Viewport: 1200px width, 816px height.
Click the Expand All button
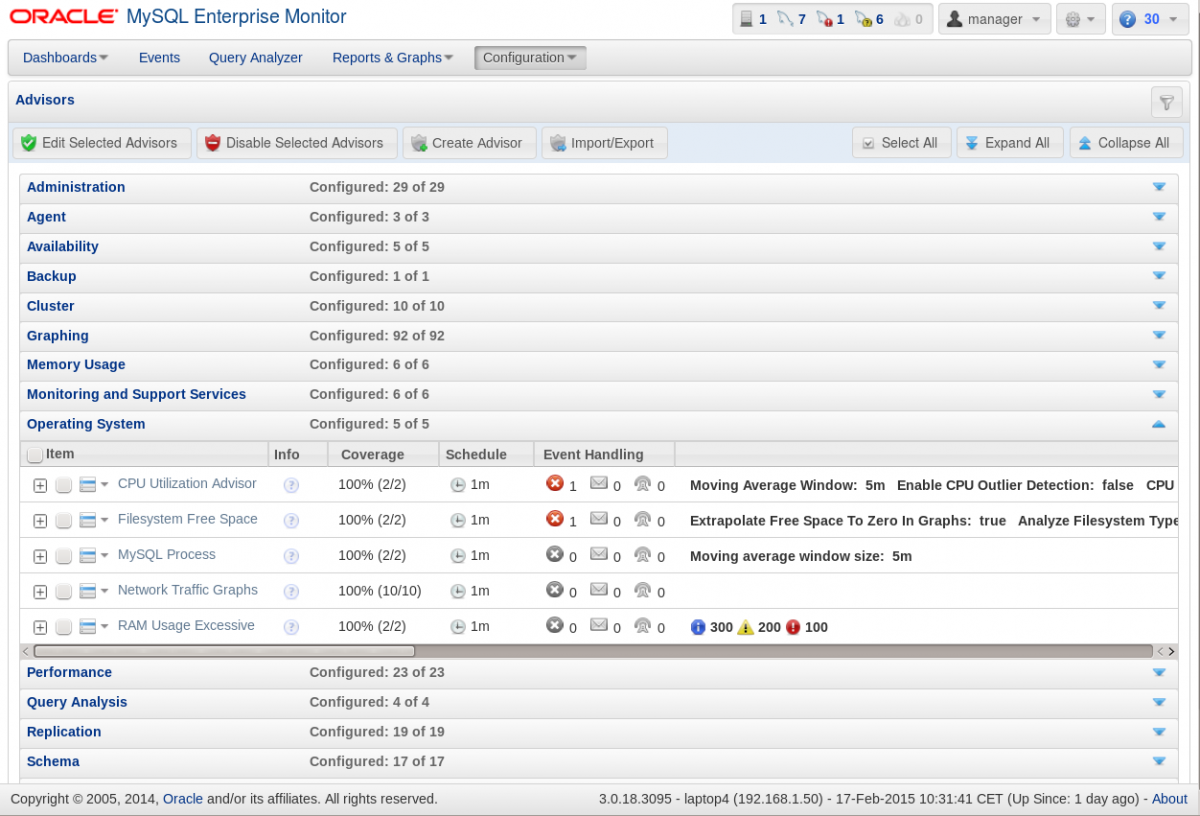click(1009, 143)
